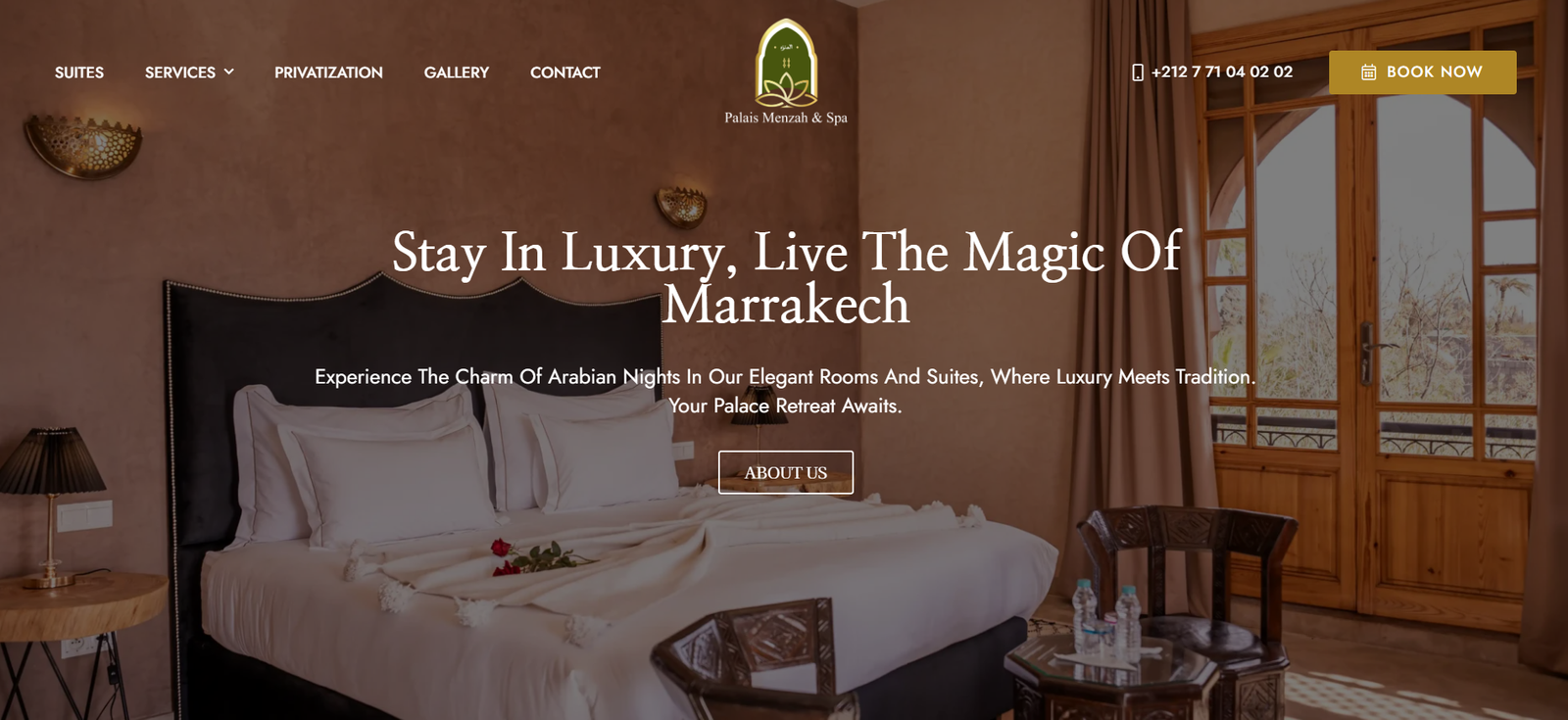Screen dimensions: 1568x720
Task: Click the 'Experience The Charm' description paragraph
Action: point(785,391)
